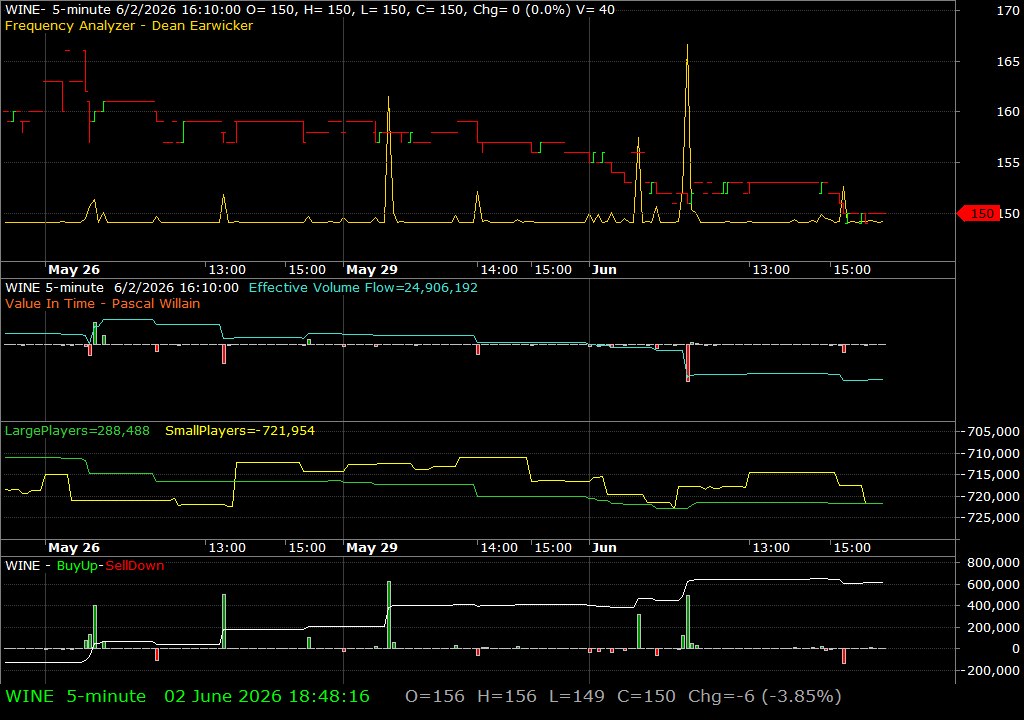Click the C=150 status bar value
The height and width of the screenshot is (720, 1024).
[647, 696]
